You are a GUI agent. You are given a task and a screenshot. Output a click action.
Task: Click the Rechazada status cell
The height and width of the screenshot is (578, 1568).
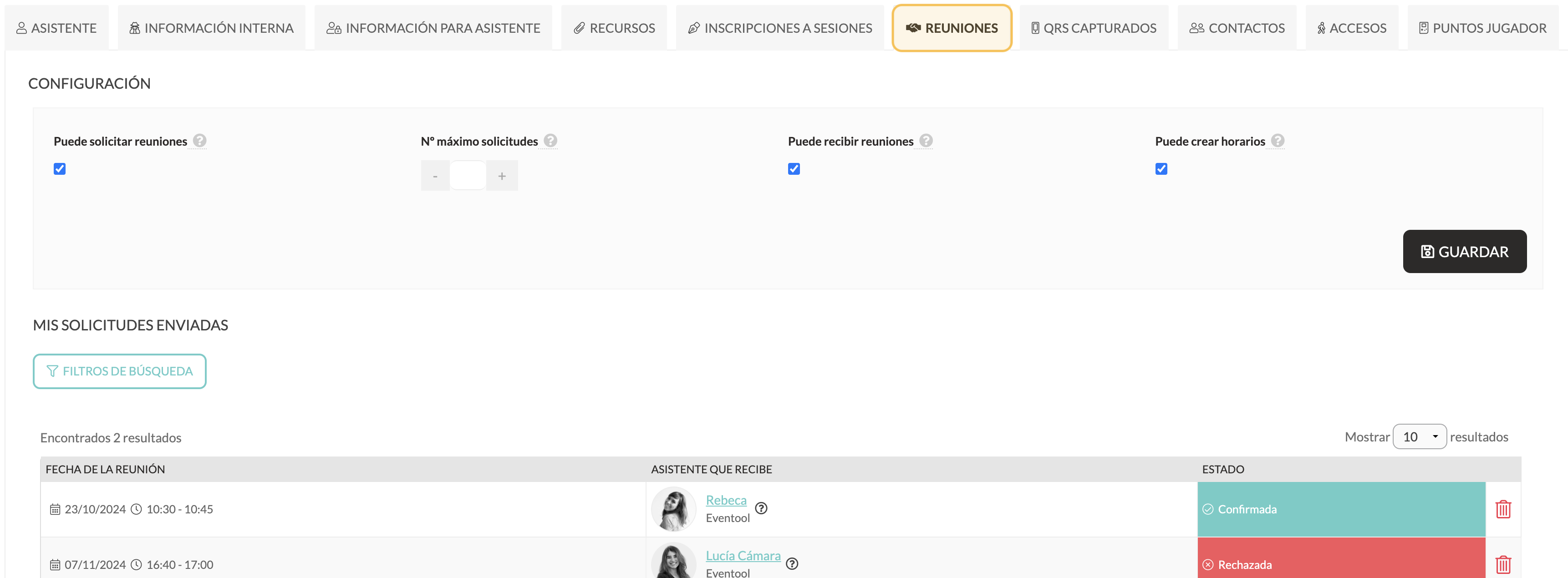click(x=1341, y=558)
